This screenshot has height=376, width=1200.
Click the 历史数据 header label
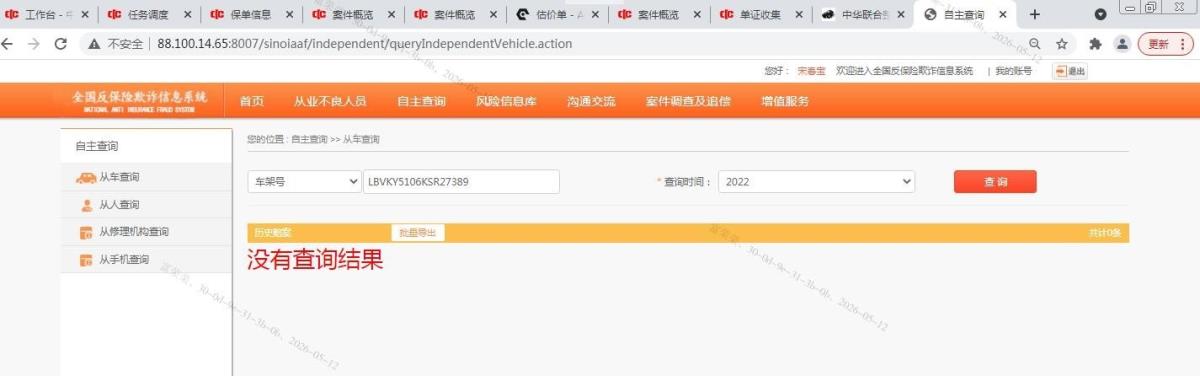pyautogui.click(x=272, y=233)
